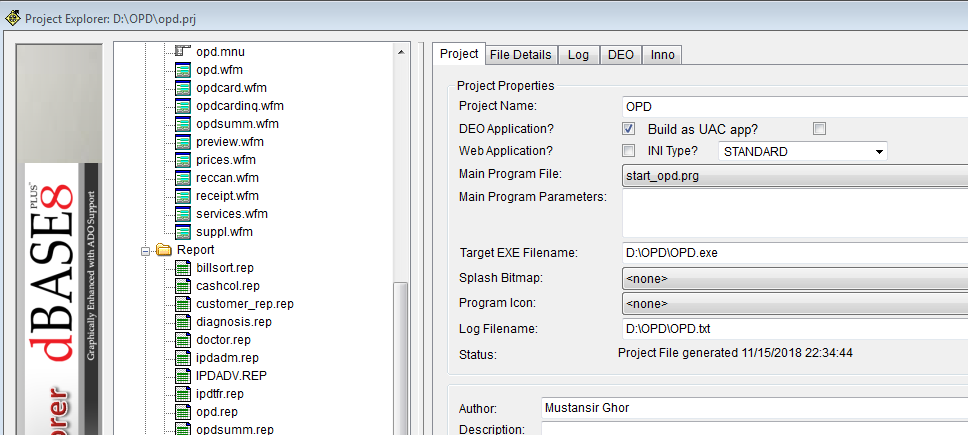968x435 pixels.
Task: Open the DEO tab
Action: (620, 55)
